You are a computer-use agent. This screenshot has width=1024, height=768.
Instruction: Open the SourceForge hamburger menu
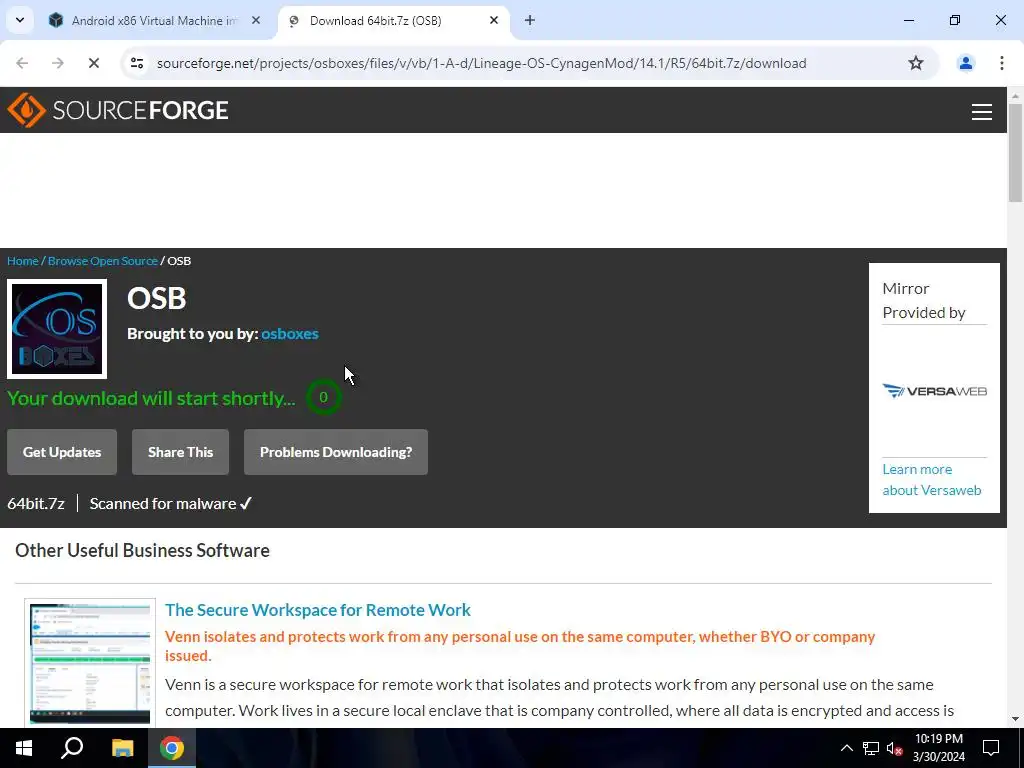(x=982, y=112)
